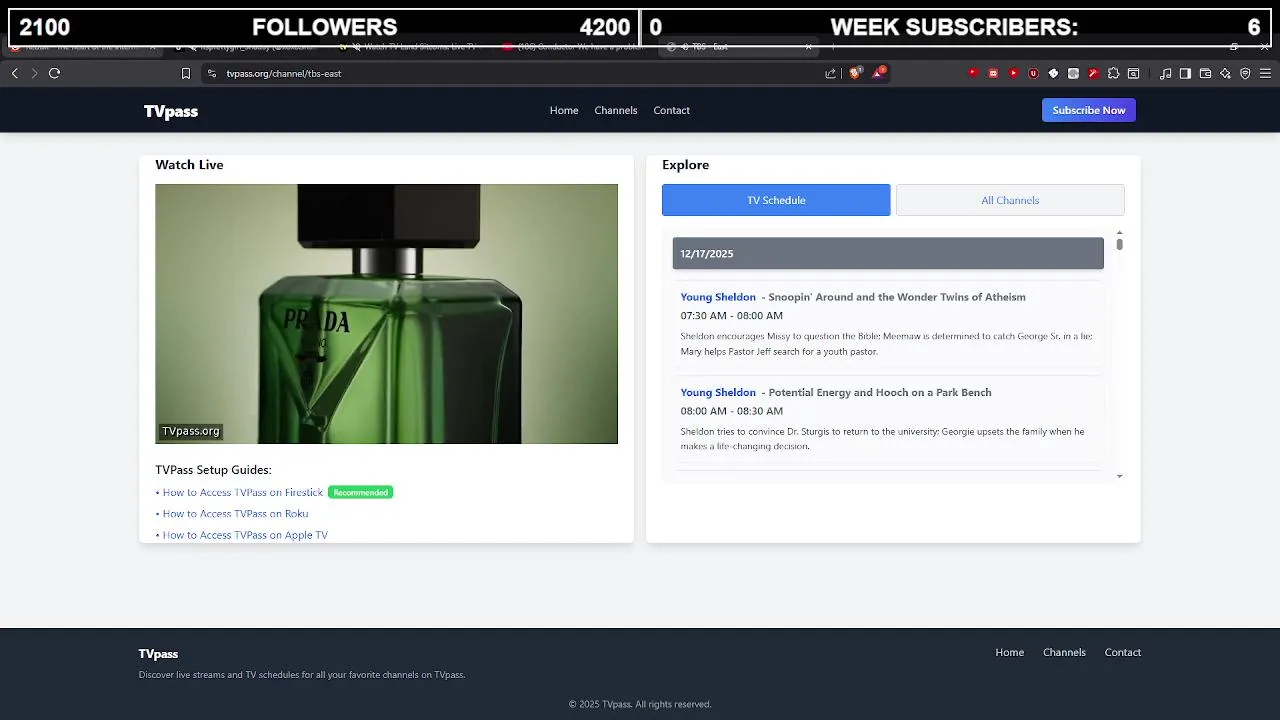Click the 08:00 AM - 08:30 AM time
Viewport: 1280px width, 720px height.
[x=732, y=411]
